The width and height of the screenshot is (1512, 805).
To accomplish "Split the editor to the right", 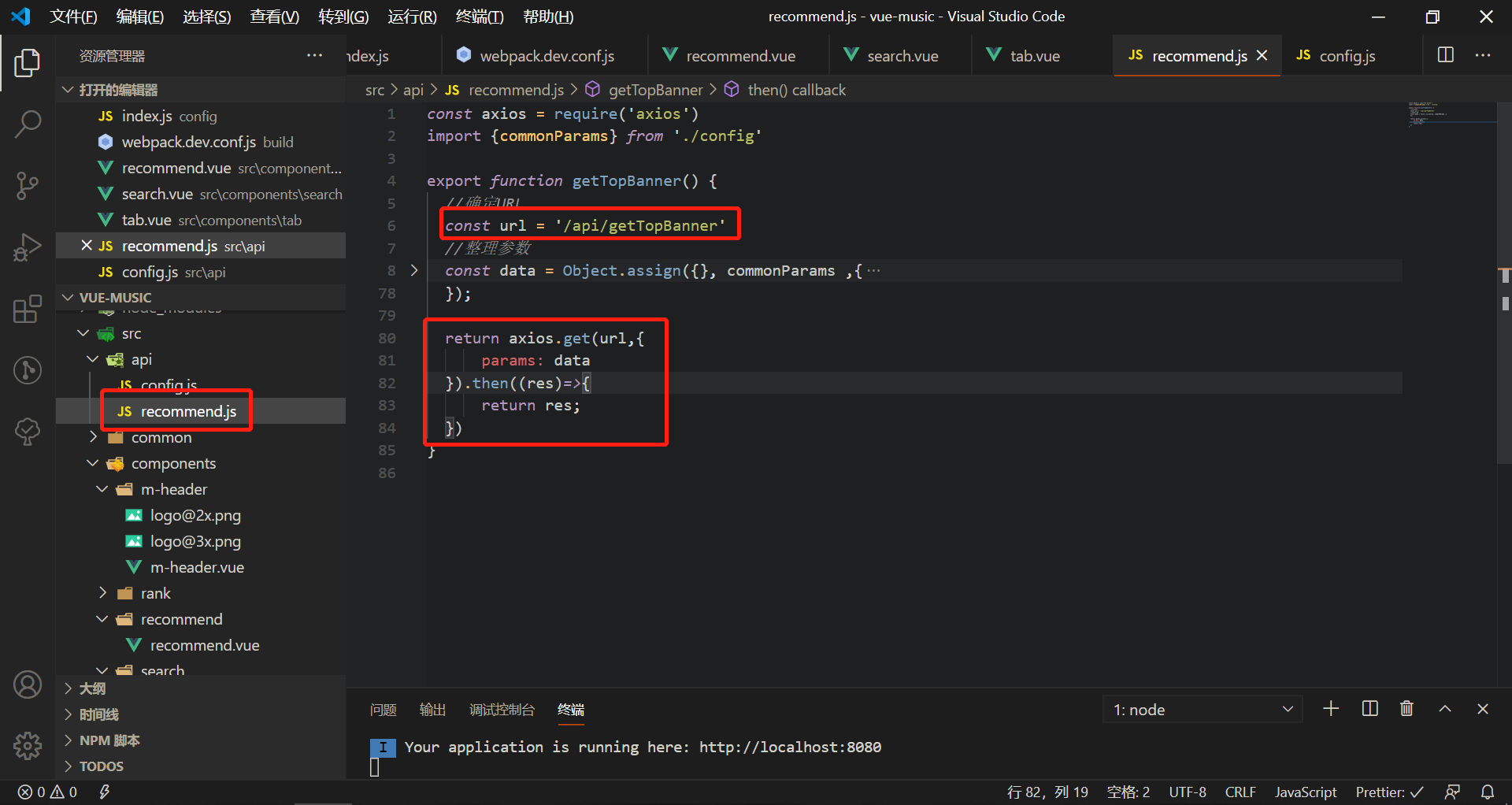I will tap(1446, 55).
